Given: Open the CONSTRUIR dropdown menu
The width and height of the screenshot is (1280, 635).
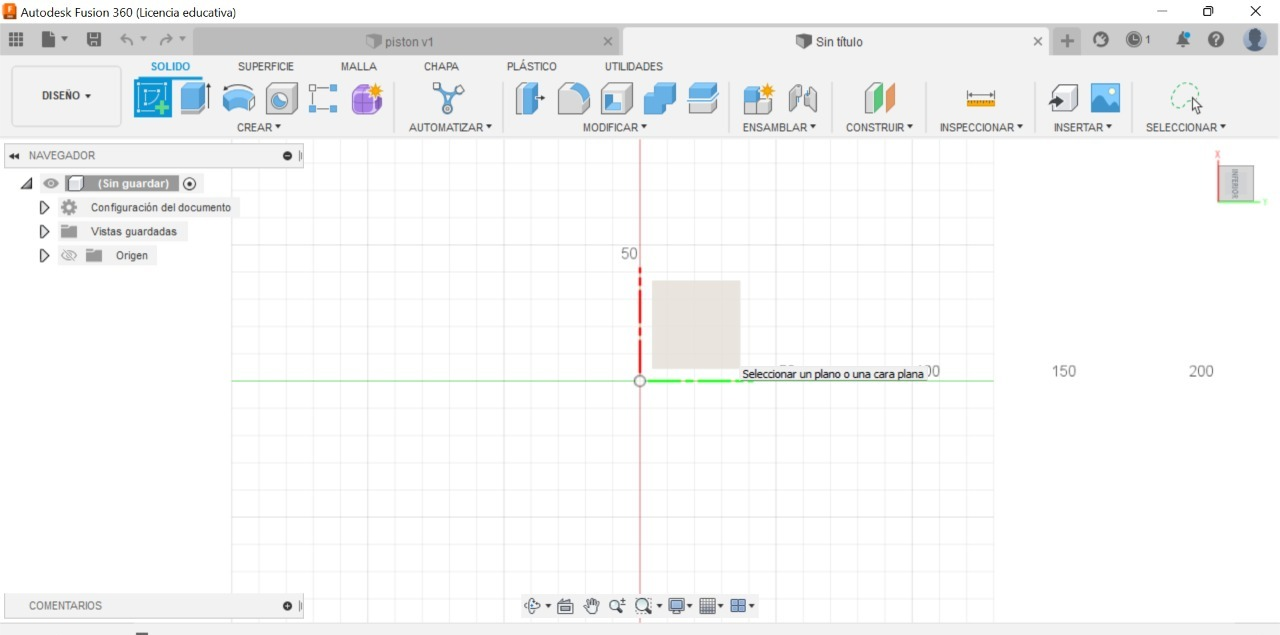Looking at the screenshot, I should point(879,127).
